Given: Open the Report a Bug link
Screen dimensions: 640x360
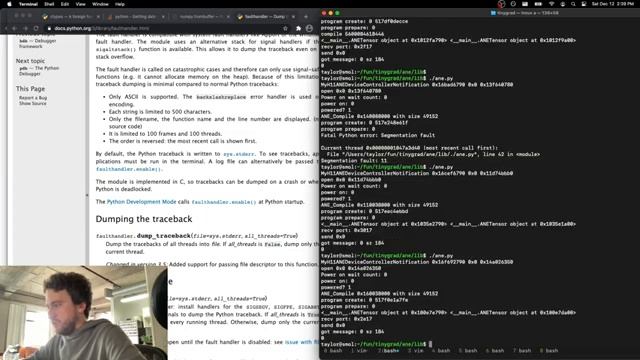Looking at the screenshot, I should [x=33, y=98].
